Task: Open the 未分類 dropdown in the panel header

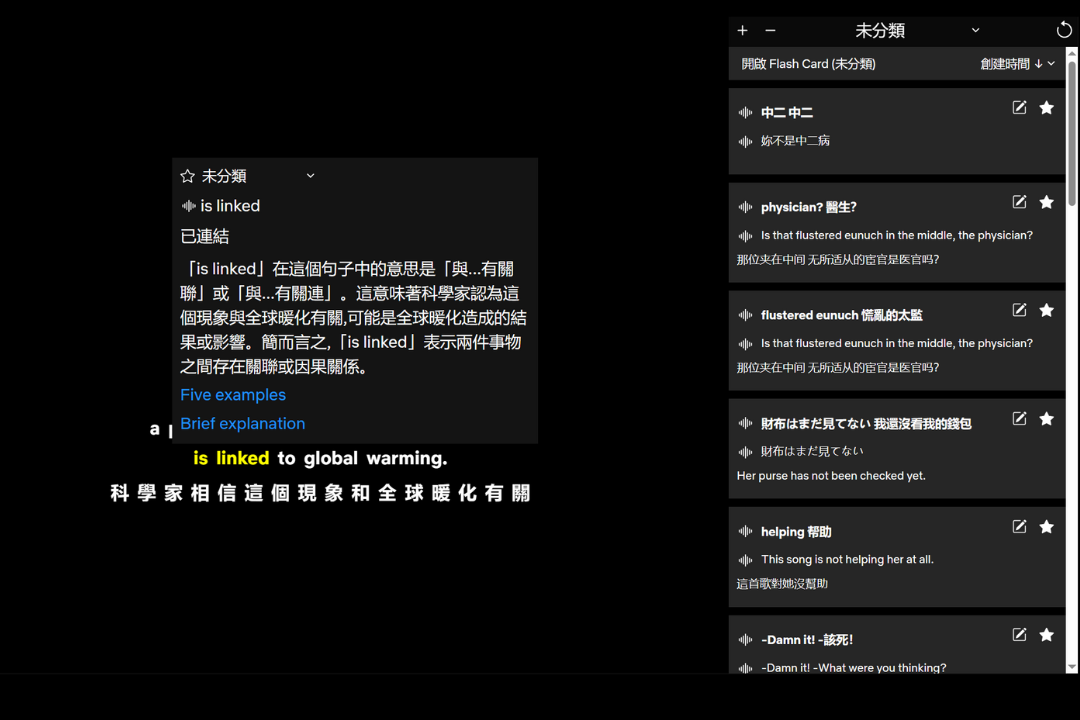Action: point(975,31)
